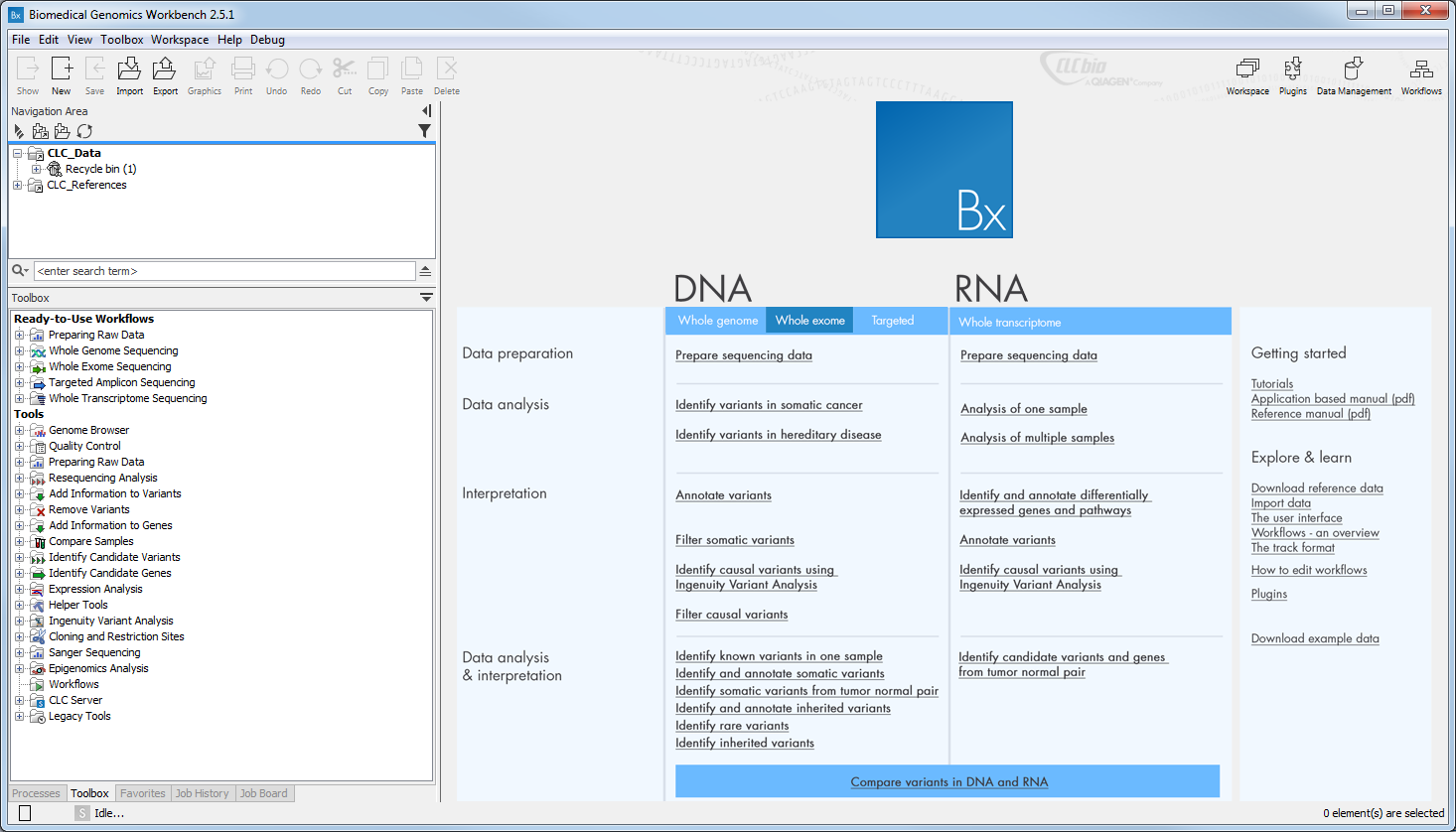The height and width of the screenshot is (832, 1456).
Task: Open the File menu
Action: click(21, 40)
